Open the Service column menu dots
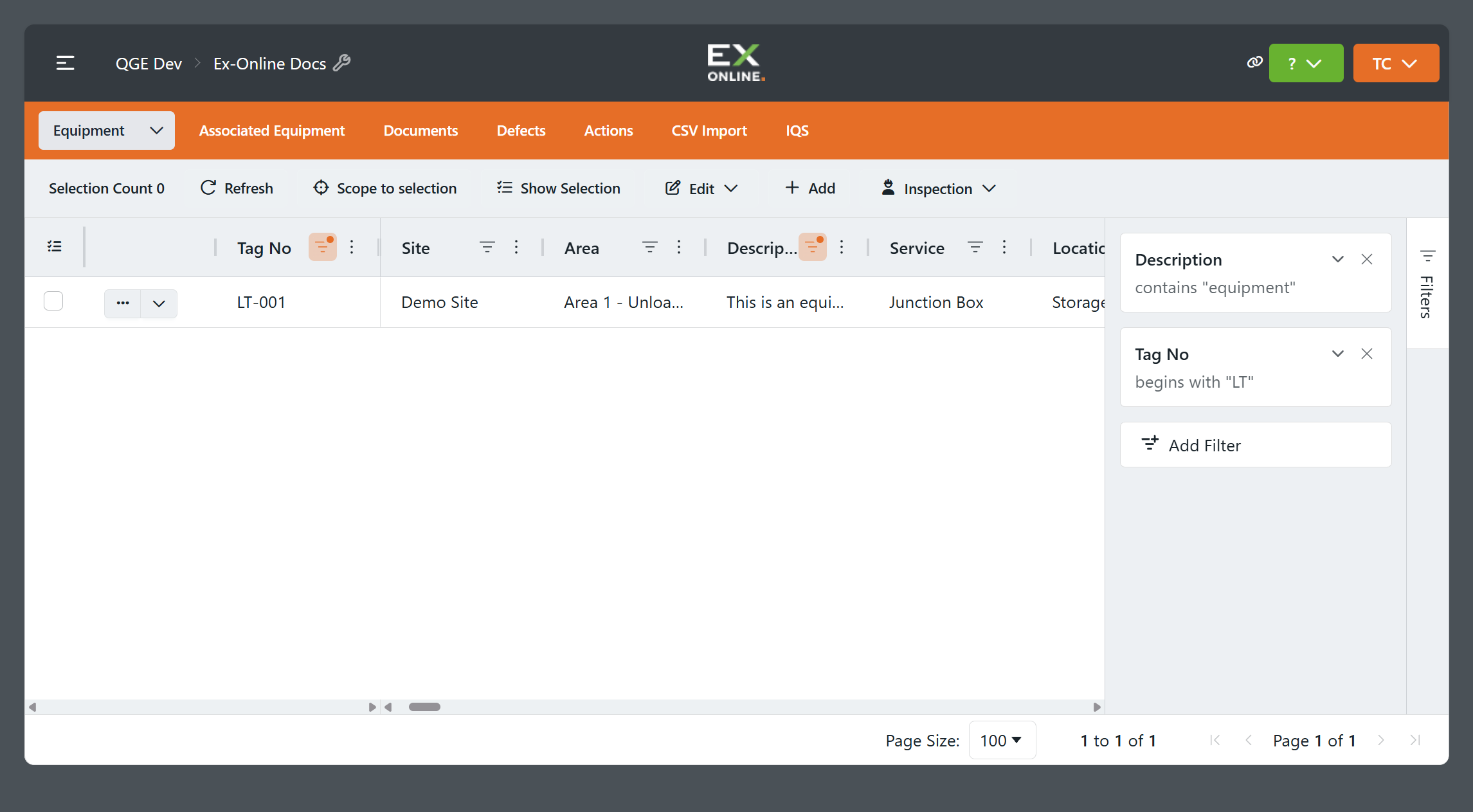This screenshot has height=812, width=1473. click(1004, 248)
